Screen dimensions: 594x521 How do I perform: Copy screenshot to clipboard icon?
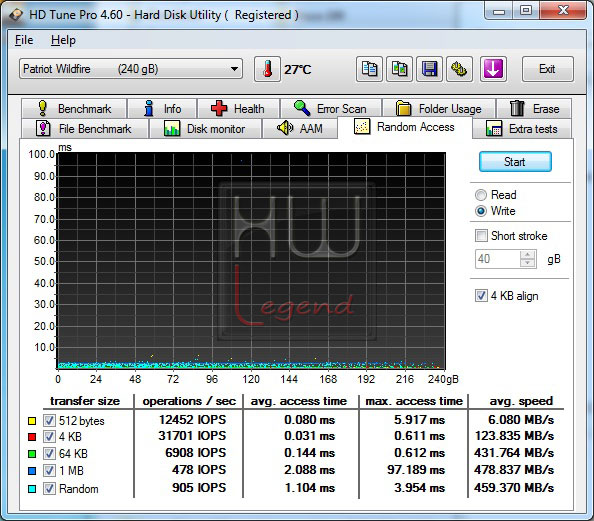[399, 69]
